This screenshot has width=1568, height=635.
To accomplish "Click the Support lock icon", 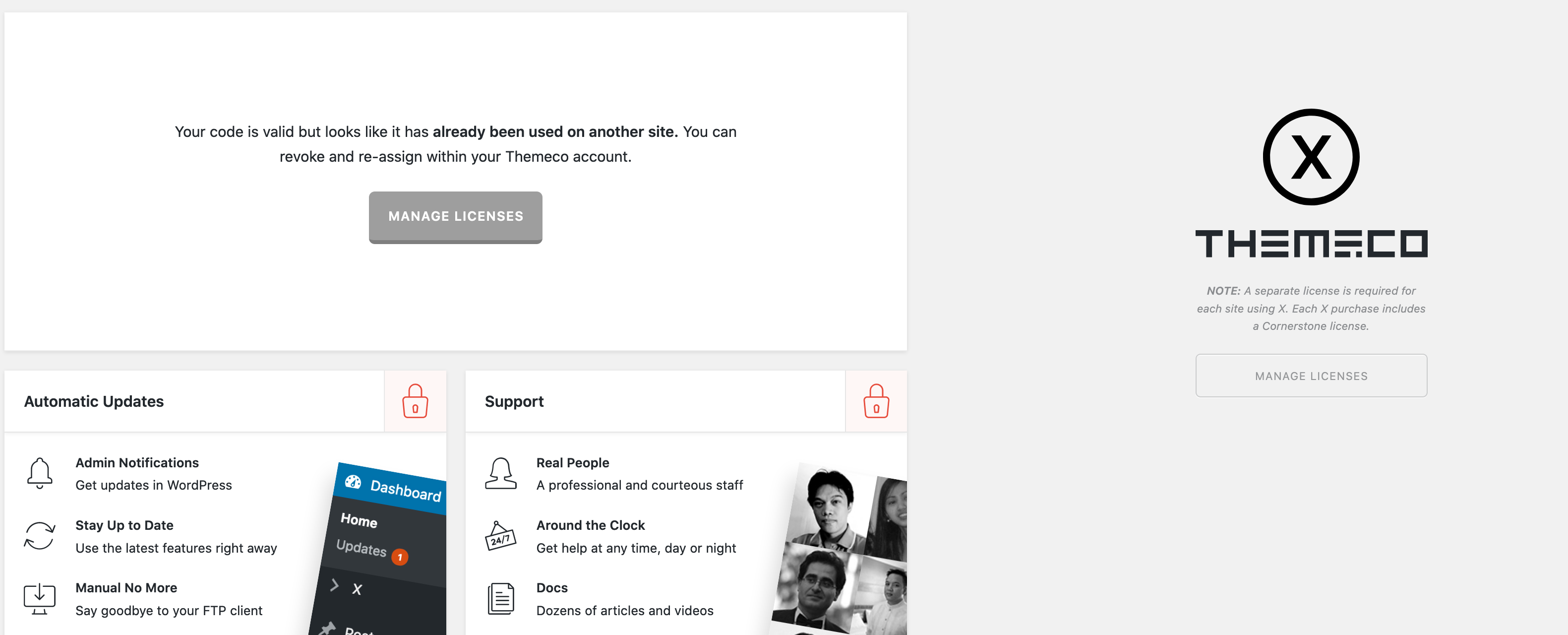I will [876, 401].
